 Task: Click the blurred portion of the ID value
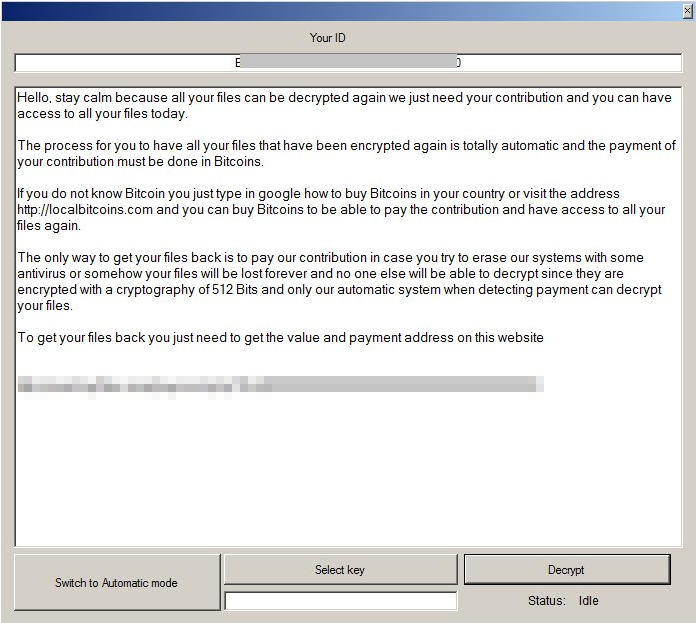click(x=348, y=63)
